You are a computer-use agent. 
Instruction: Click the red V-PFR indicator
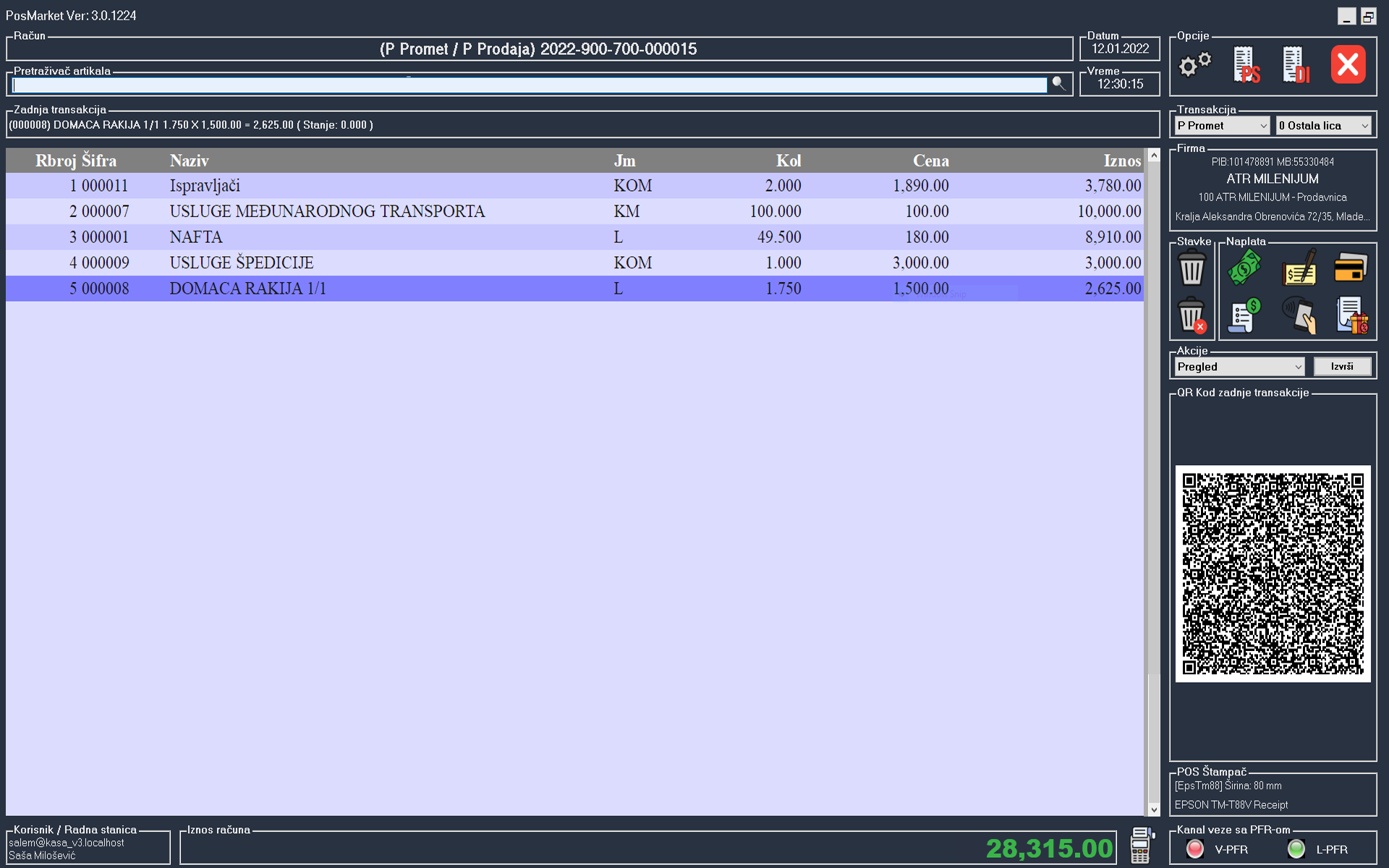click(1195, 849)
